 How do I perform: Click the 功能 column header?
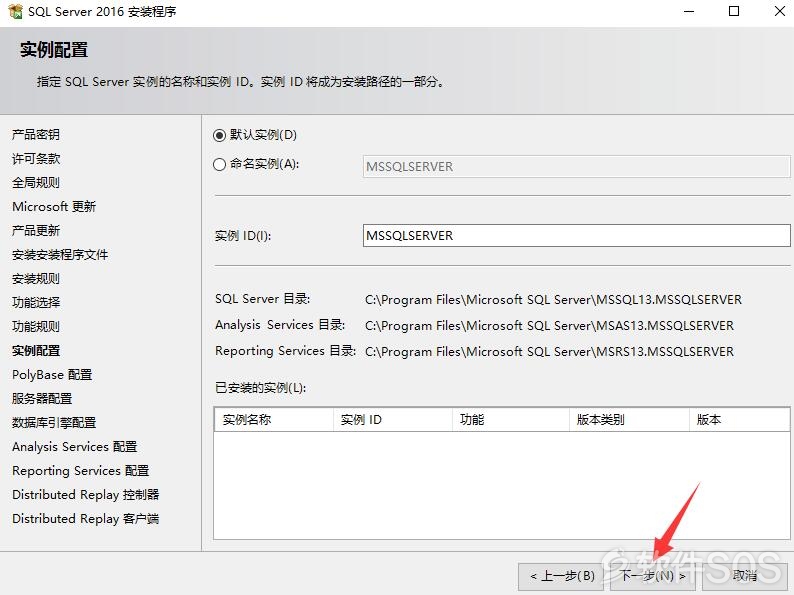[x=510, y=419]
